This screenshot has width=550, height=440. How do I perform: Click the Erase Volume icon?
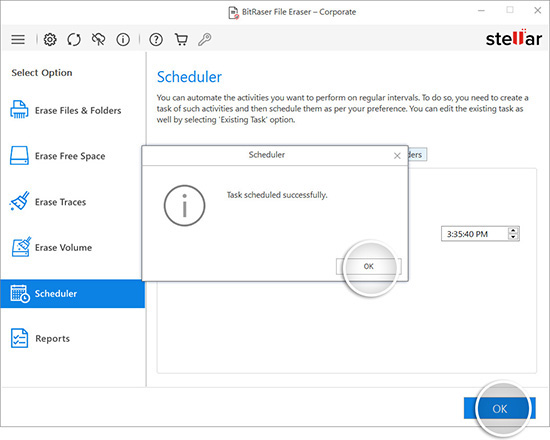pyautogui.click(x=21, y=247)
